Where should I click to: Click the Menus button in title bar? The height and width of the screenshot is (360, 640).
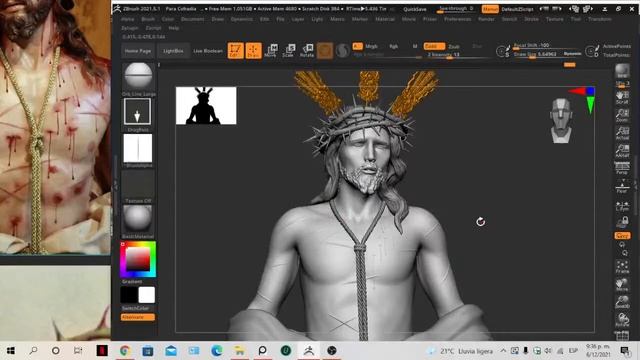coord(490,9)
